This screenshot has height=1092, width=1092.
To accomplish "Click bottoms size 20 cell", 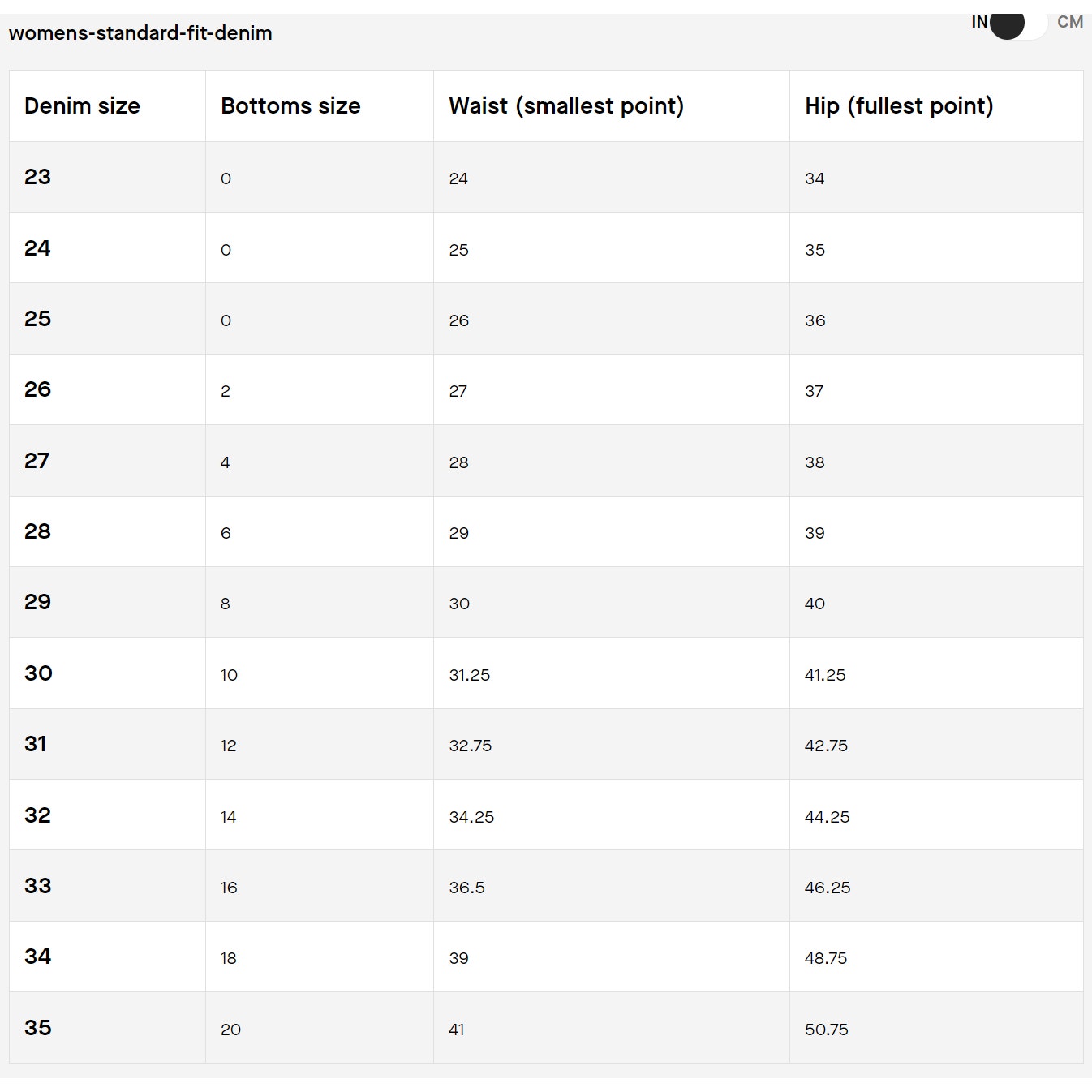I will pyautogui.click(x=320, y=1028).
